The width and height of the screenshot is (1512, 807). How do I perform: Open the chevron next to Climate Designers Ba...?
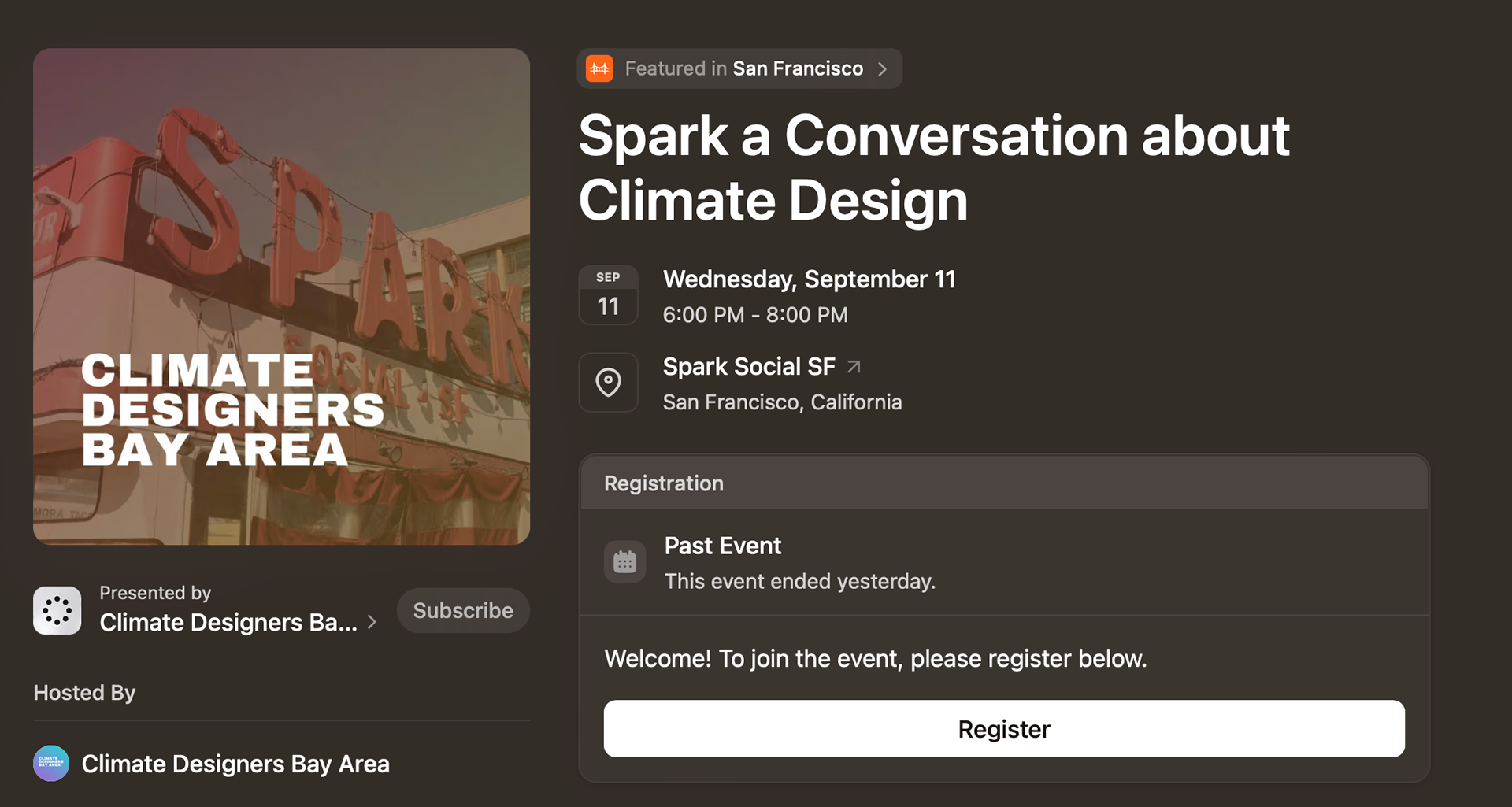372,623
